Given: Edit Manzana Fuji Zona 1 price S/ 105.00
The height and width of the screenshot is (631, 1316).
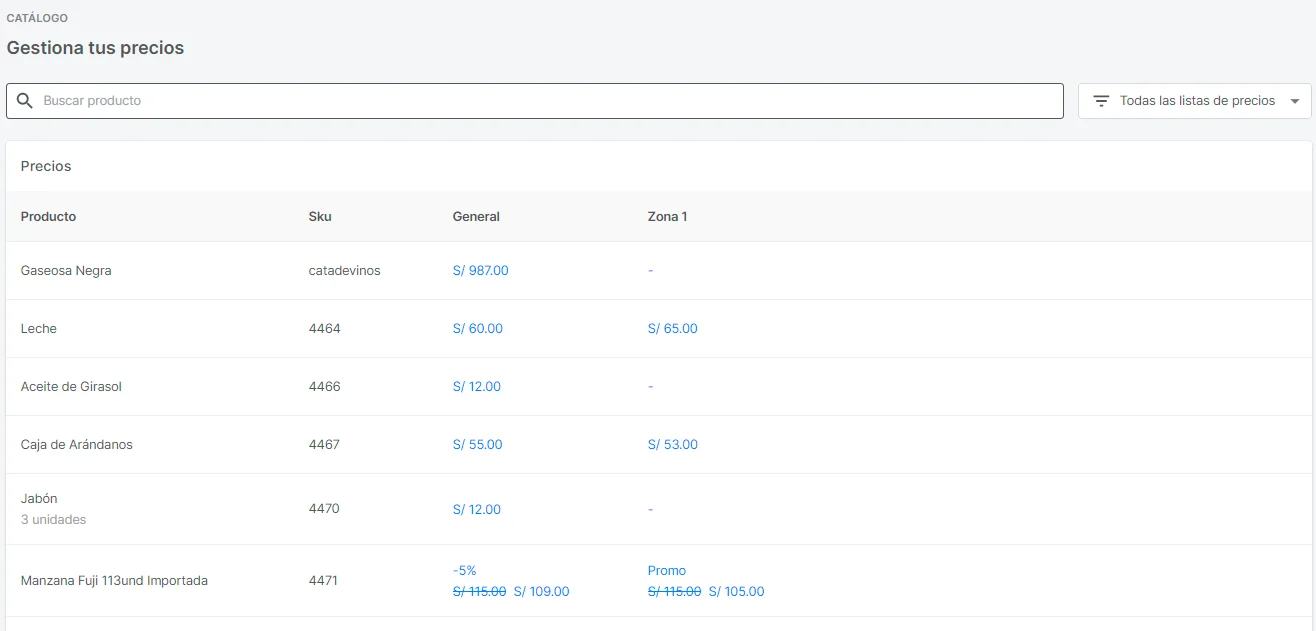Looking at the screenshot, I should point(736,591).
